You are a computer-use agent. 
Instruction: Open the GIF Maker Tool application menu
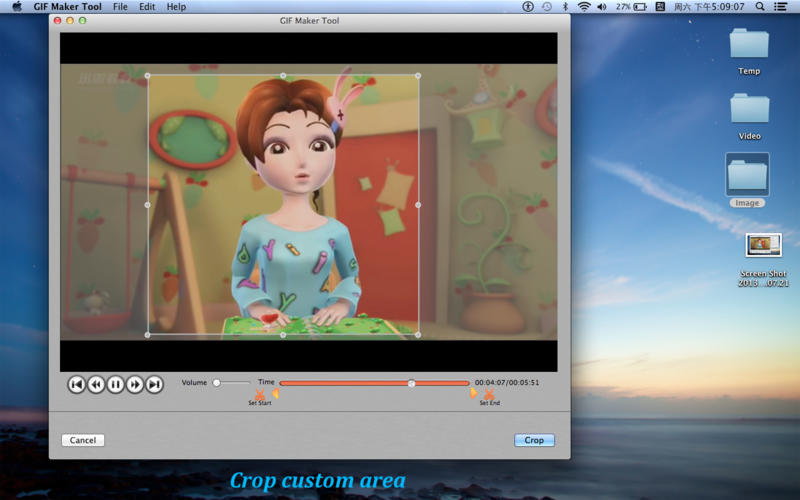click(x=67, y=7)
